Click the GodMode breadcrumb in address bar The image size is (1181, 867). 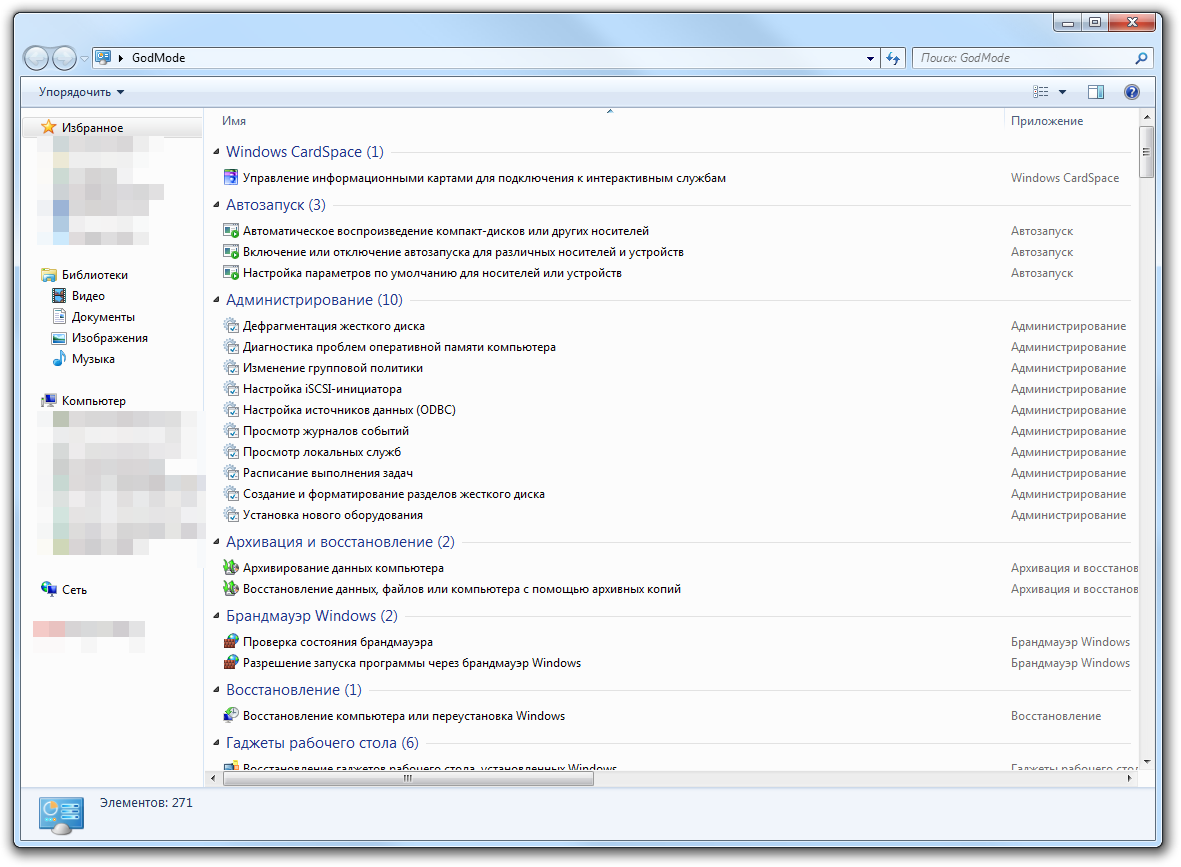click(158, 58)
